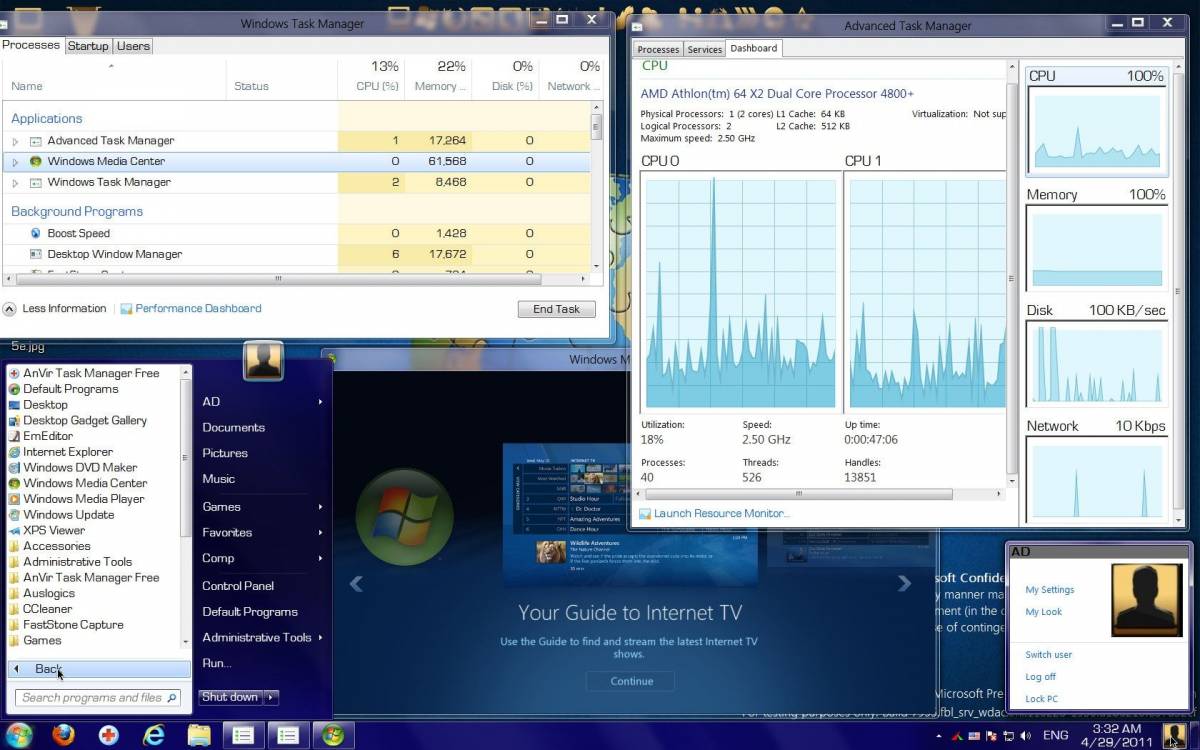The width and height of the screenshot is (1200, 750).
Task: Sort processes by the CPU (%) column
Action: (377, 86)
